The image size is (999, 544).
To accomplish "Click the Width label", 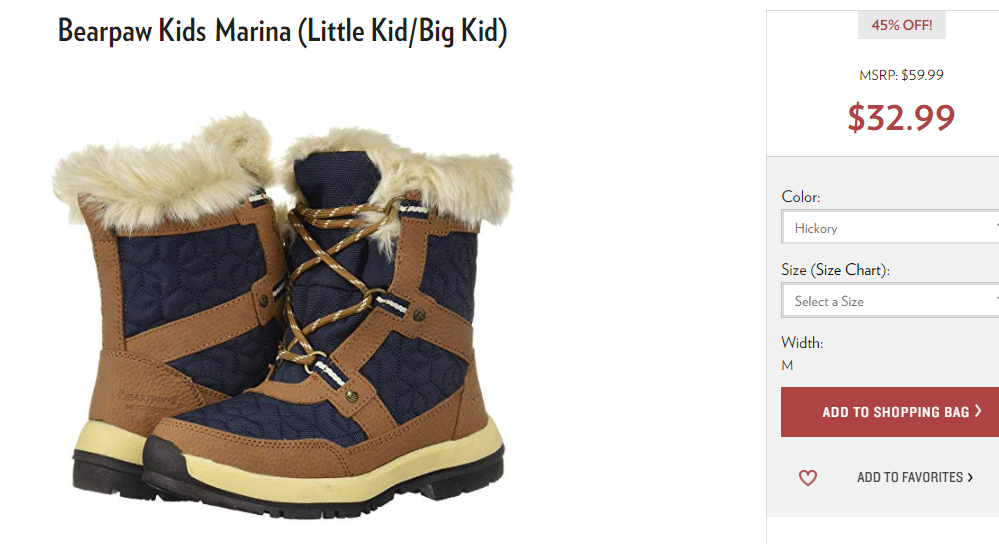I will tap(802, 343).
